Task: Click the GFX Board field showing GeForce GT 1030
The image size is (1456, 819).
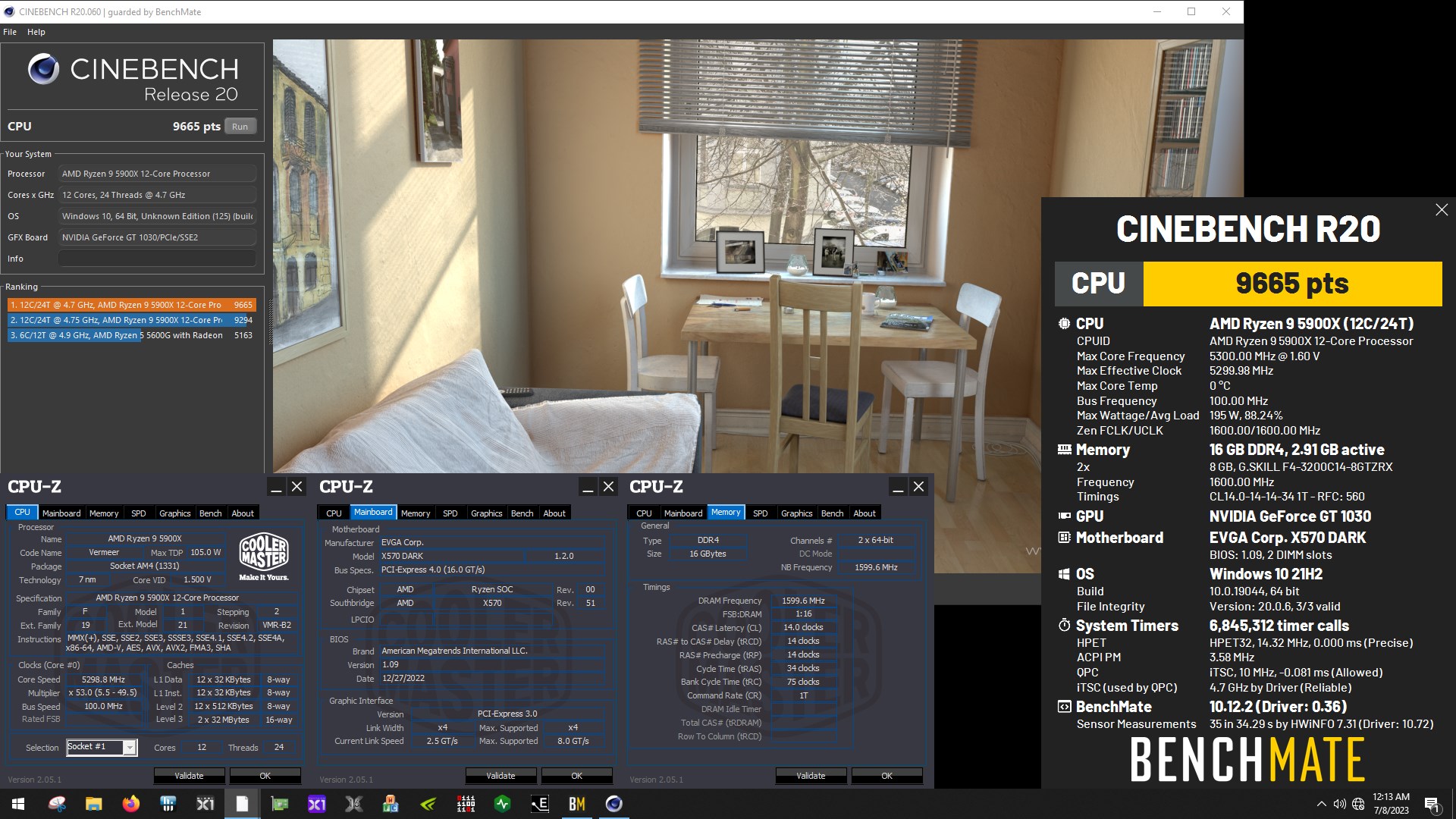Action: click(x=158, y=237)
